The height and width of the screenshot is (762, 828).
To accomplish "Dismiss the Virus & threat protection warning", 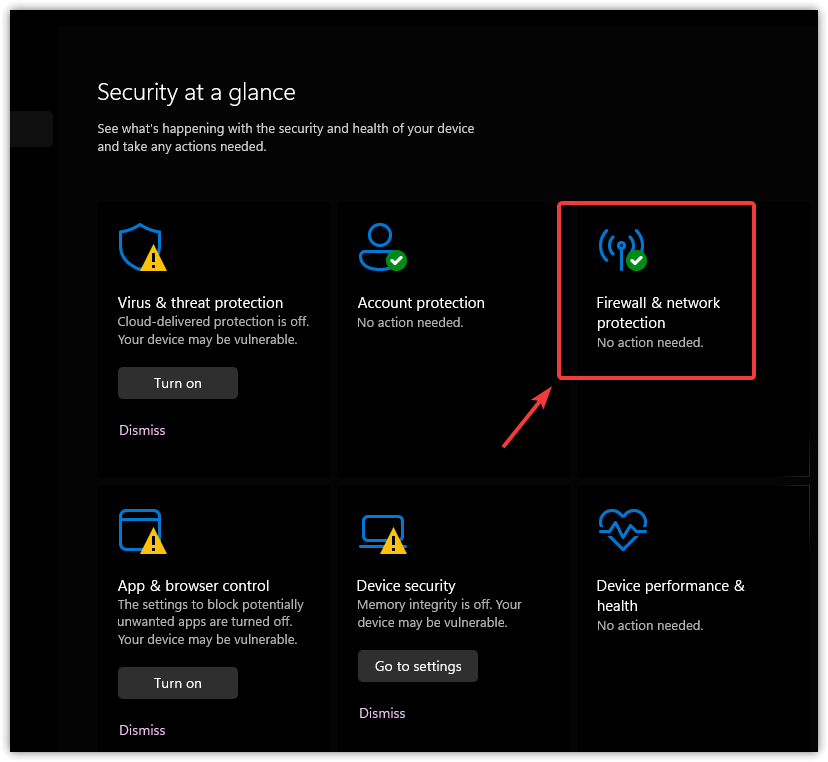I will click(142, 430).
